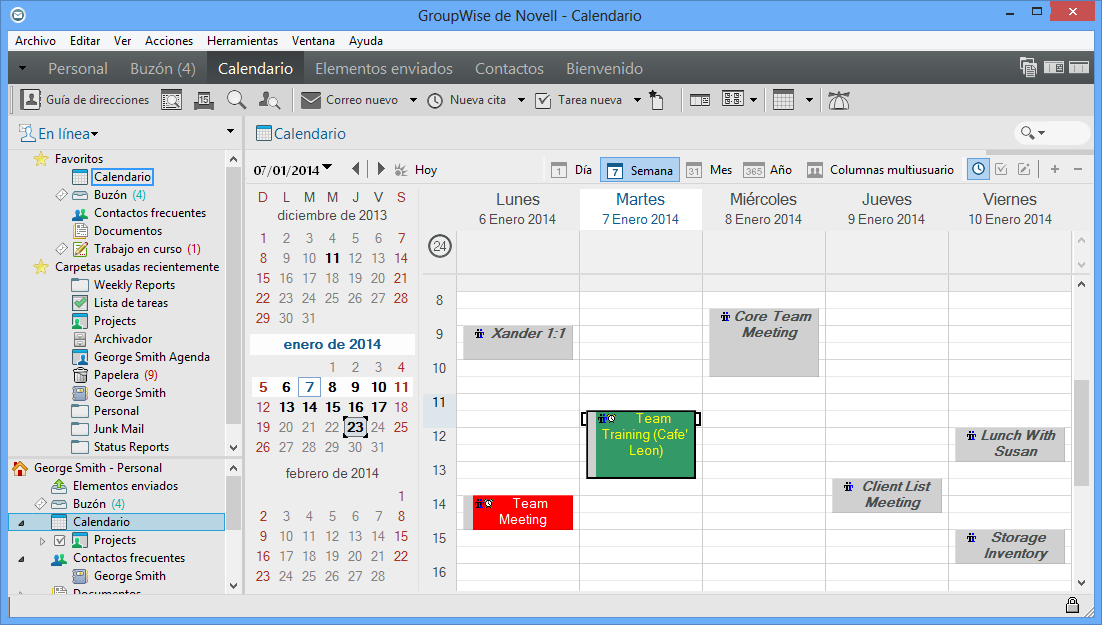The image size is (1102, 625).
Task: Go to next week arrow
Action: point(381,169)
